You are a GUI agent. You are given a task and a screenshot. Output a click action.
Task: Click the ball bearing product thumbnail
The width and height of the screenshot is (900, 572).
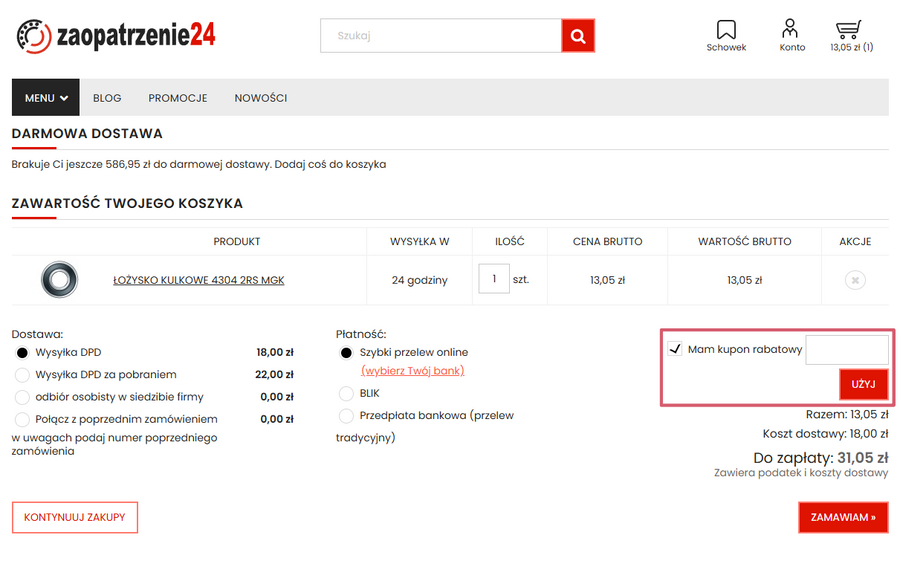coord(59,280)
